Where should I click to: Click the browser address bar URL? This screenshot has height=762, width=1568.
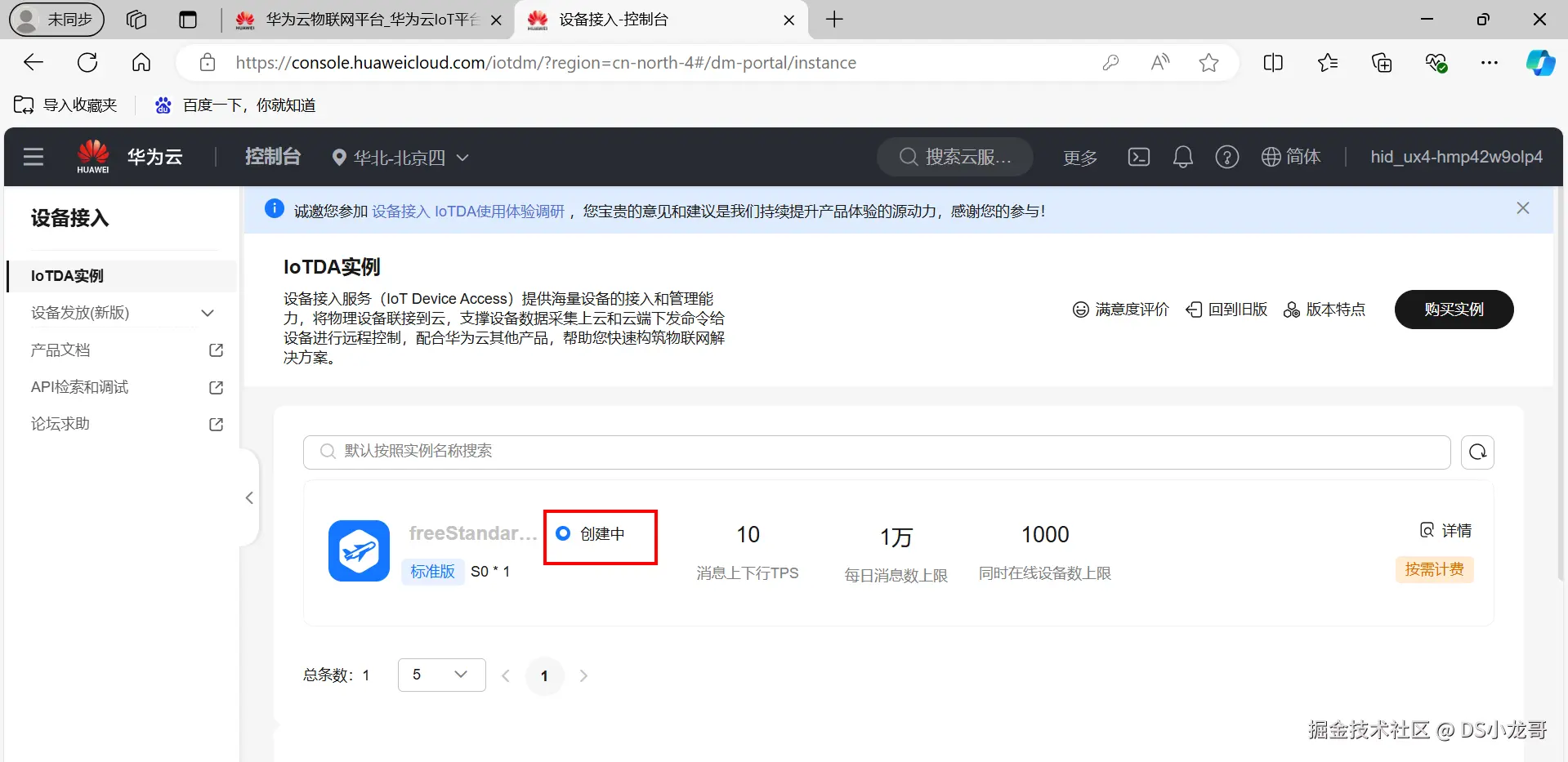(546, 63)
